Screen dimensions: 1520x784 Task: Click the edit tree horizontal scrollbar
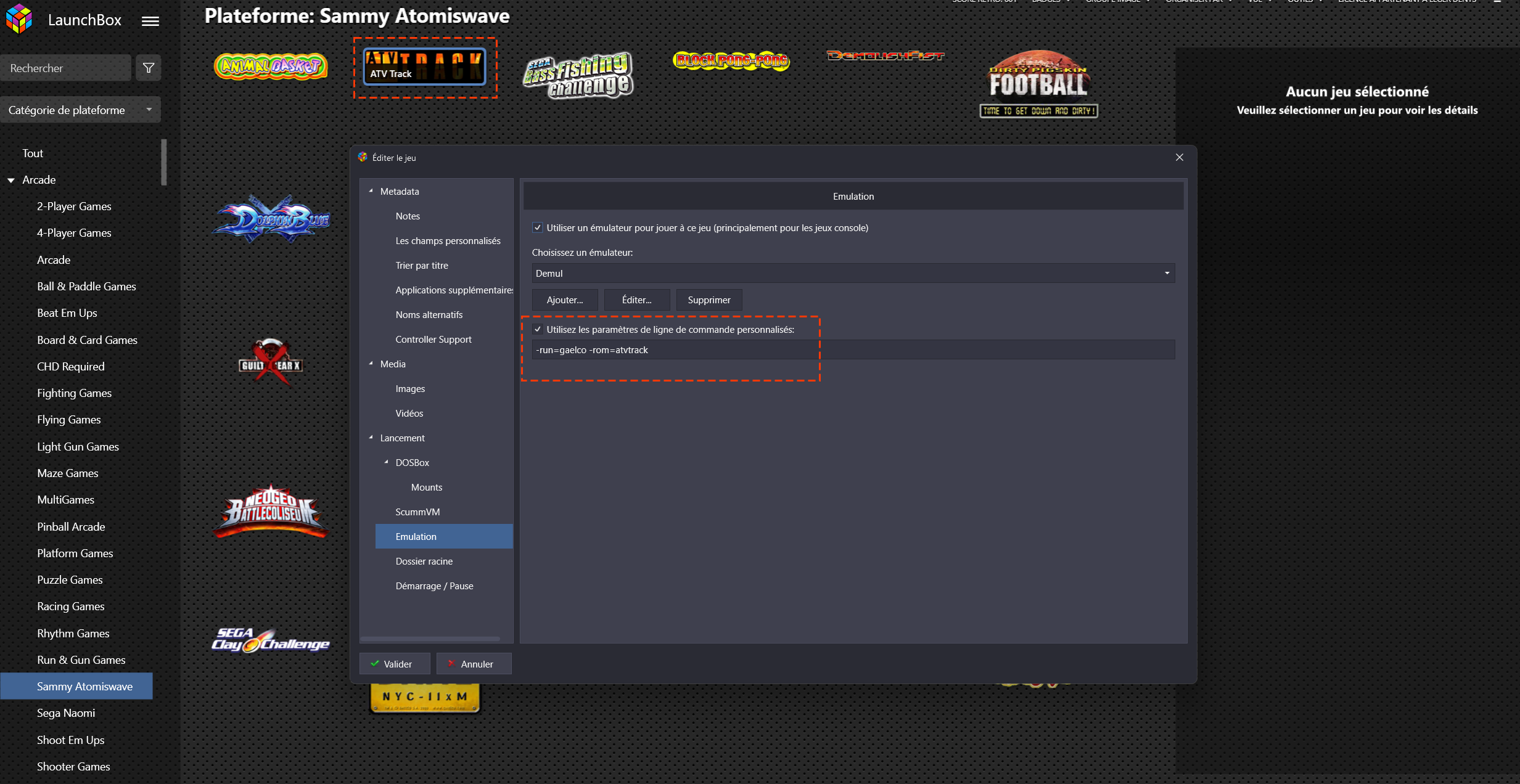[430, 639]
